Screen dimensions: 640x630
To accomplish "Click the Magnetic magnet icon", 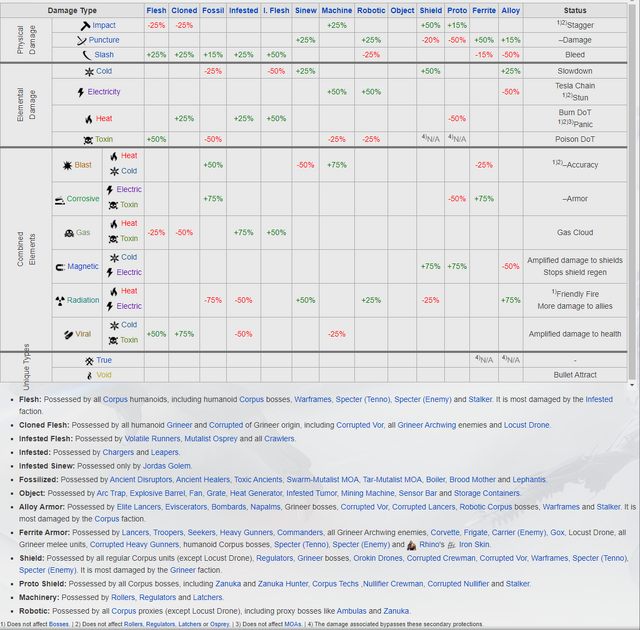I will 60,267.
